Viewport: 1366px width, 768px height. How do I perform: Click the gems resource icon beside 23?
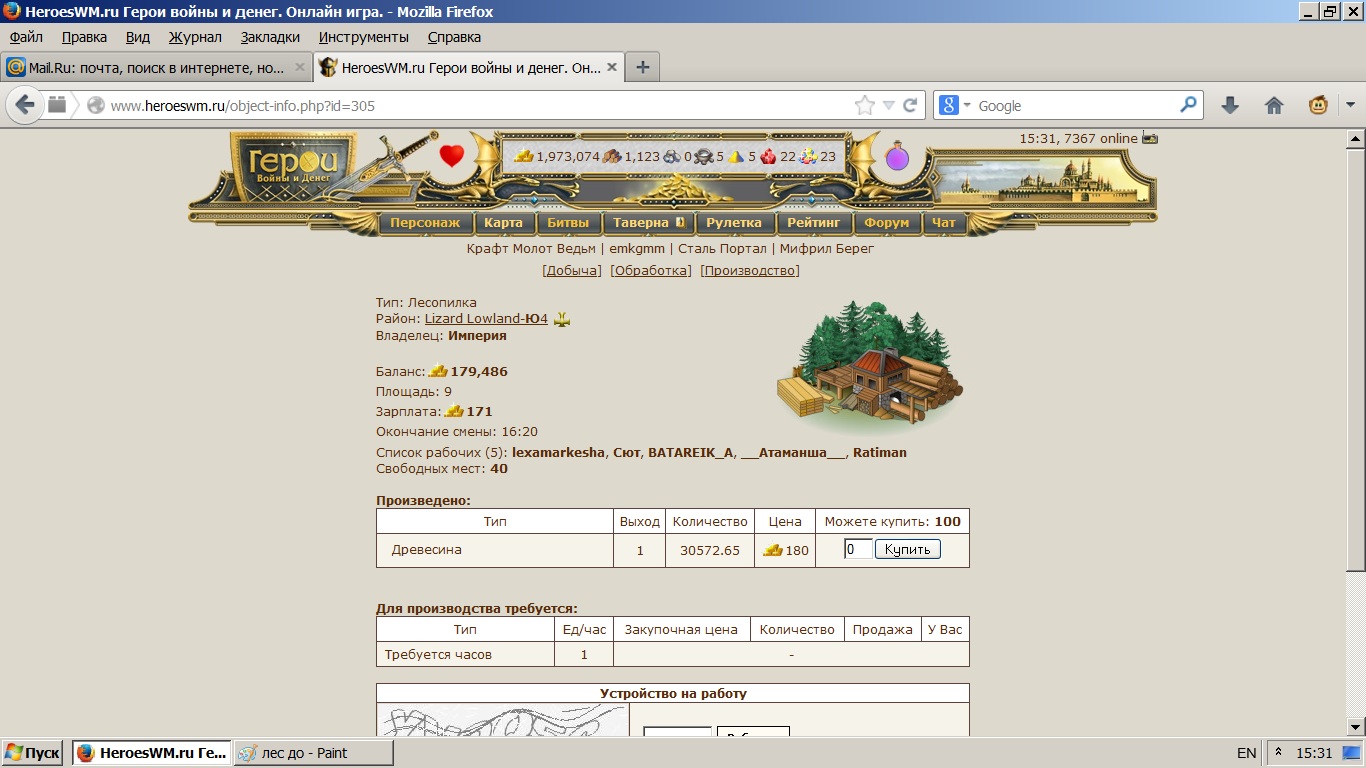tap(808, 156)
